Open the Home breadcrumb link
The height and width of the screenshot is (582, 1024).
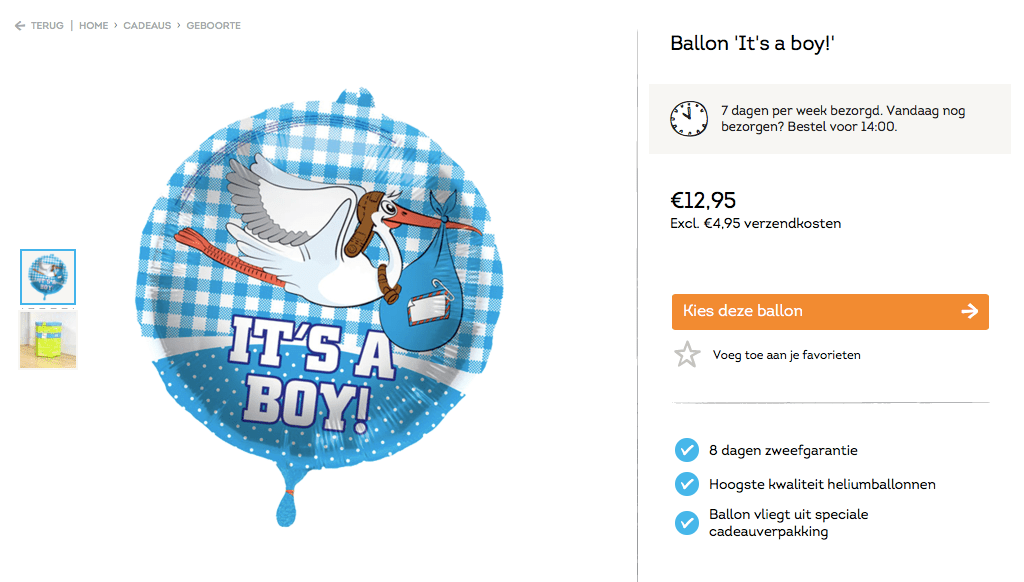[x=93, y=26]
